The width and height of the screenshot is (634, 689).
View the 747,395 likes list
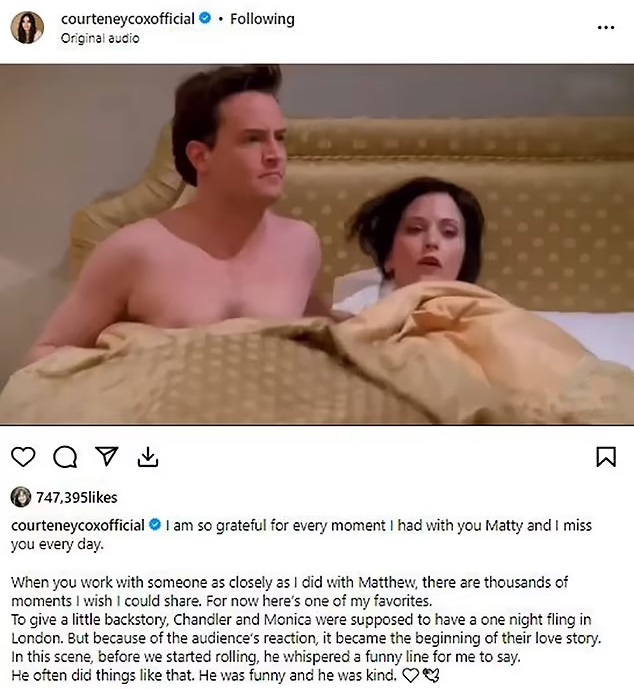[x=77, y=497]
